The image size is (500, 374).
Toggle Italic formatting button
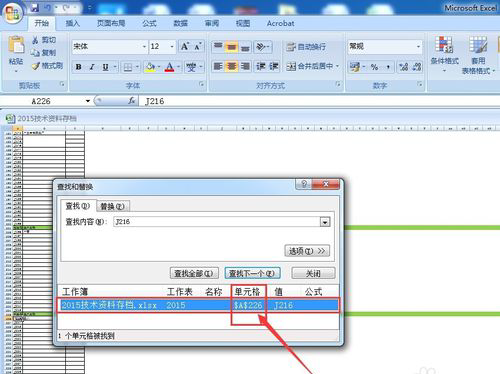click(x=92, y=67)
